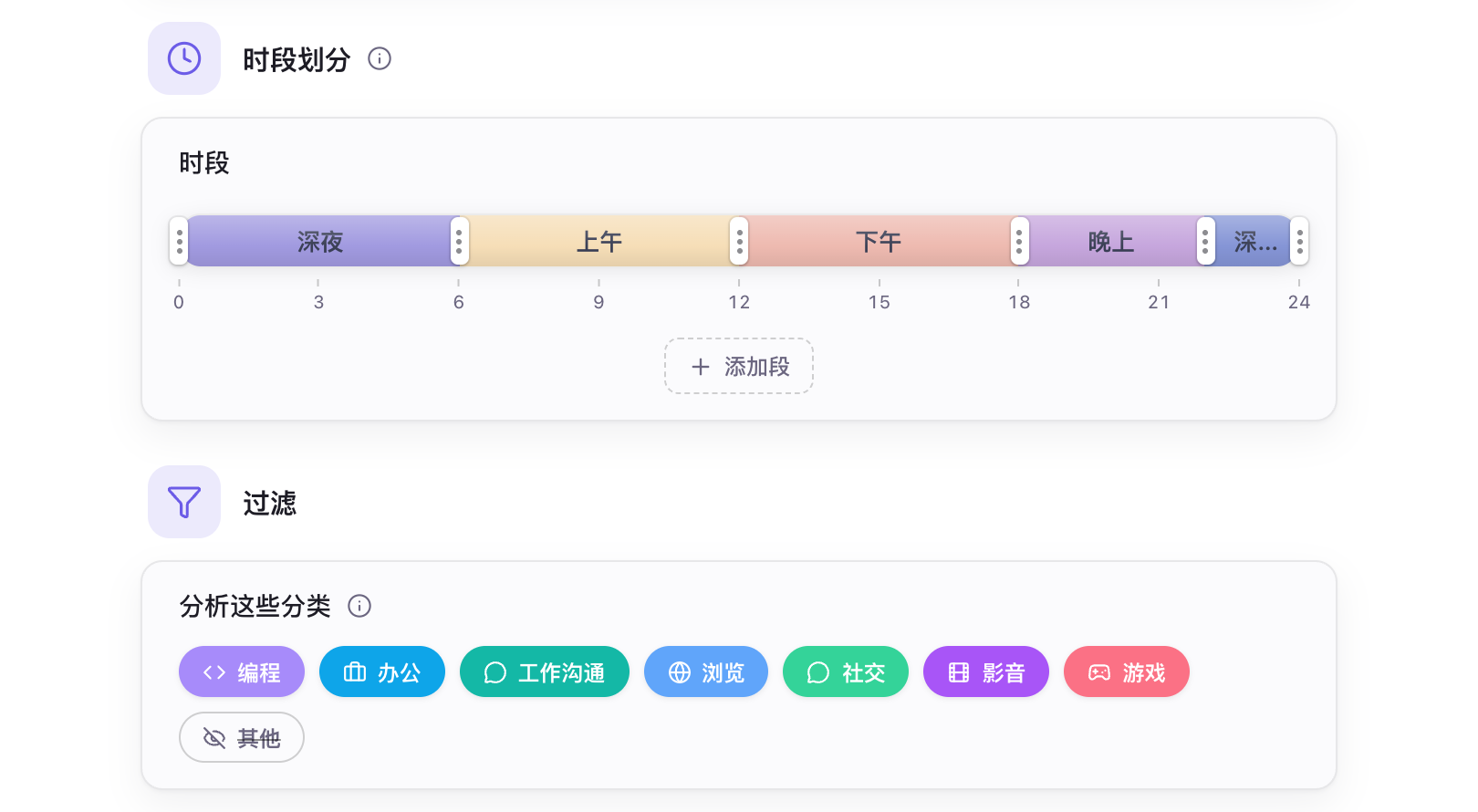Image resolution: width=1478 pixels, height=812 pixels.
Task: Toggle the 浏览 category chip
Action: [x=706, y=671]
